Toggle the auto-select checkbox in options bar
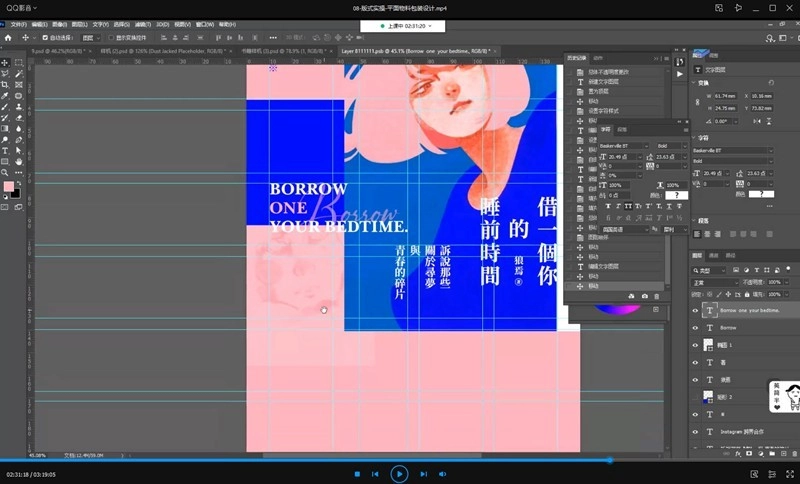 (44, 37)
